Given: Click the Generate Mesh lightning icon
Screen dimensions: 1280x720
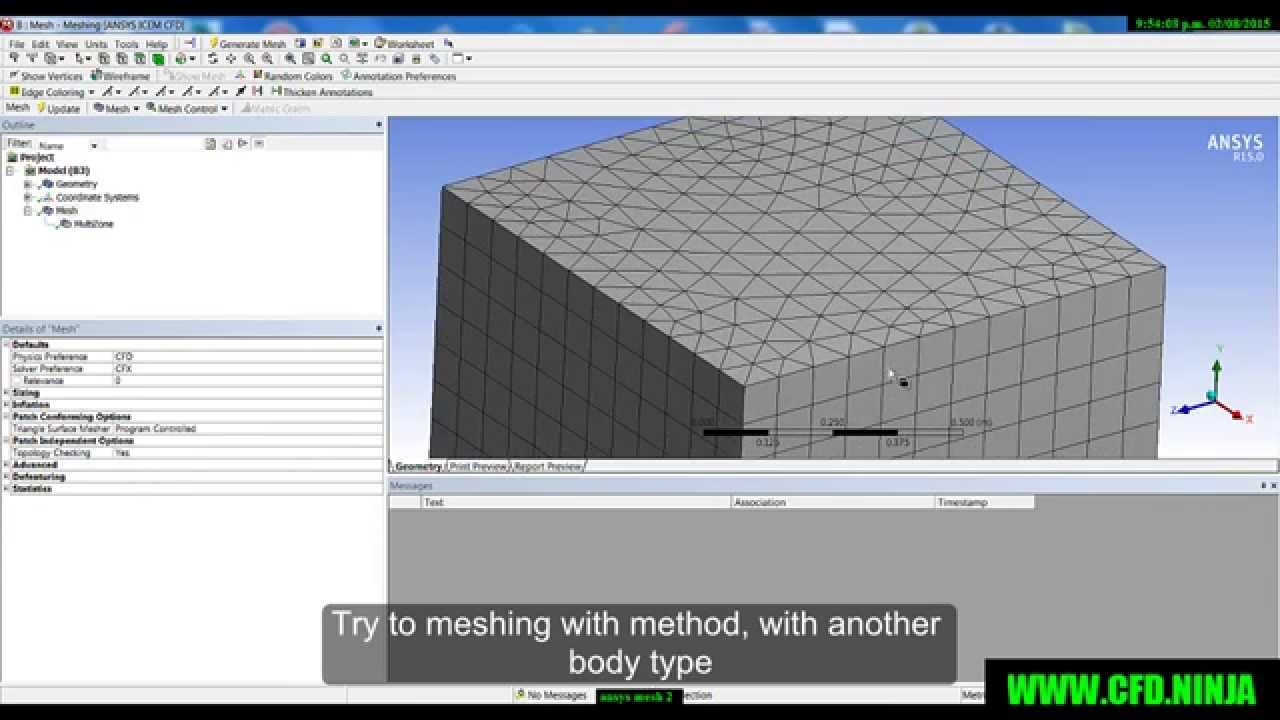Looking at the screenshot, I should point(213,44).
